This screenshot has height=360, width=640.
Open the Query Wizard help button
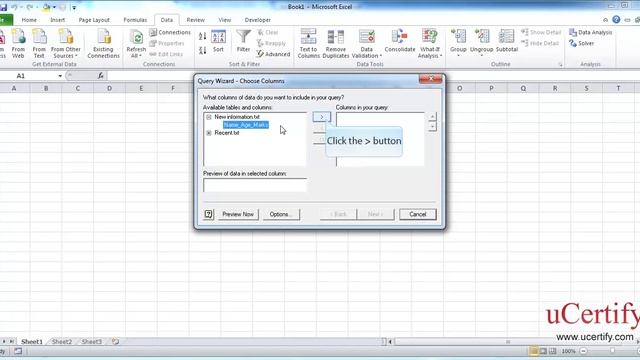(x=209, y=214)
